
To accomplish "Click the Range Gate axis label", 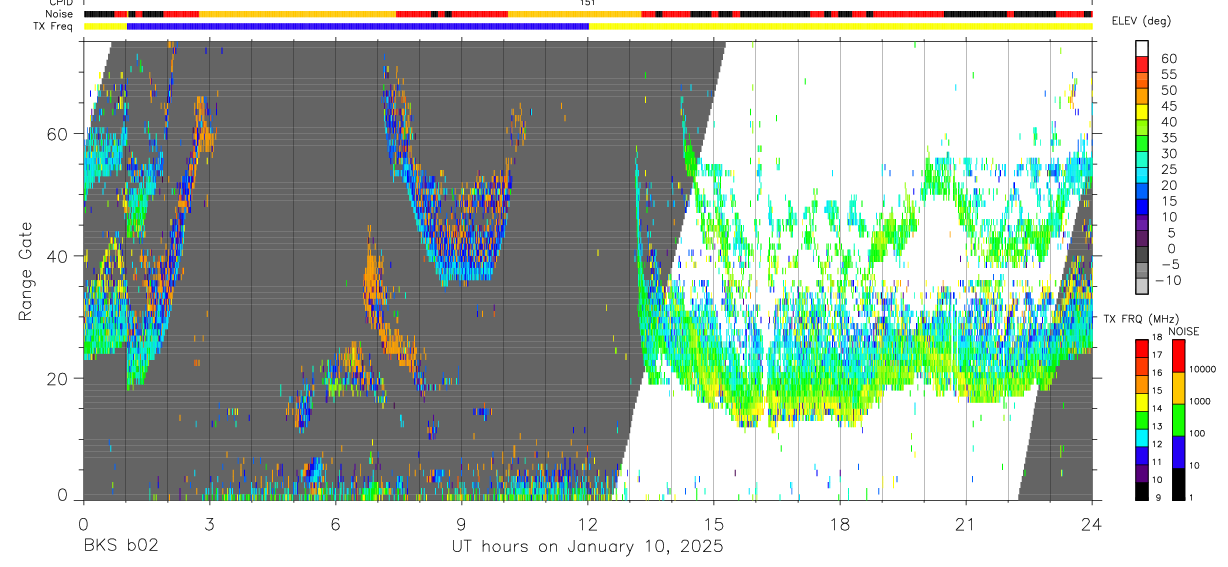I will click(x=26, y=270).
